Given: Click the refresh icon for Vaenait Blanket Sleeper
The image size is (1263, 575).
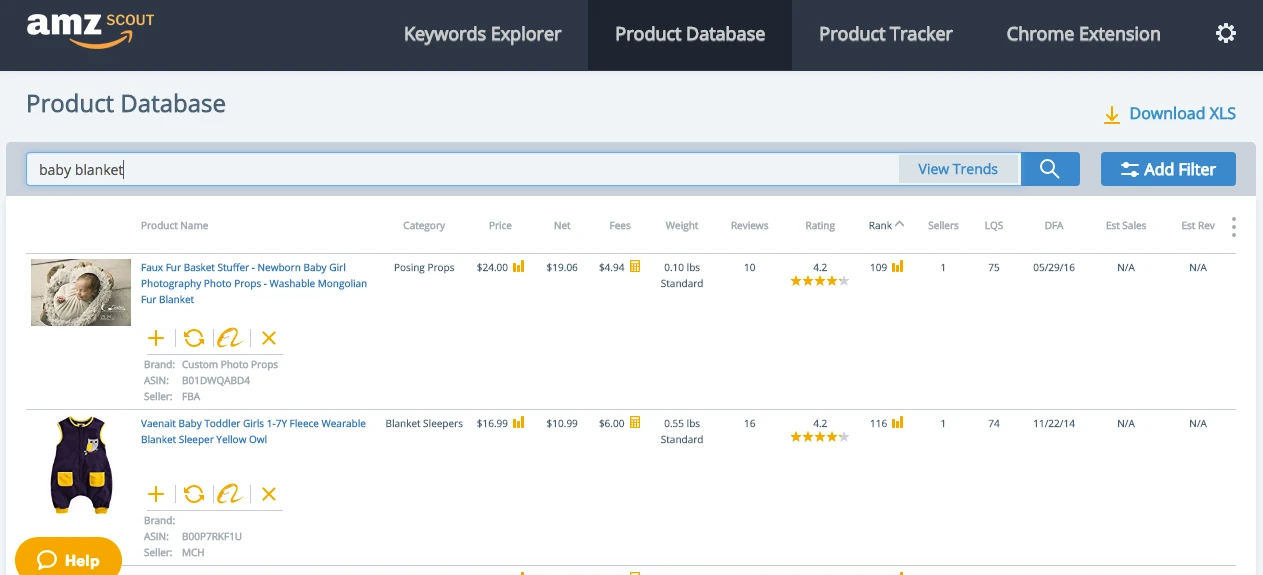Looking at the screenshot, I should (x=194, y=494).
